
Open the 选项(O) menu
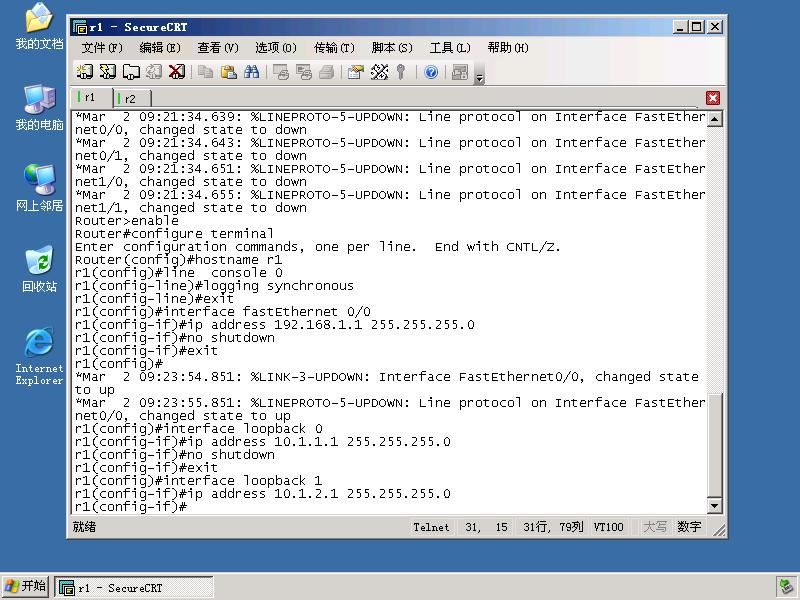click(x=276, y=48)
